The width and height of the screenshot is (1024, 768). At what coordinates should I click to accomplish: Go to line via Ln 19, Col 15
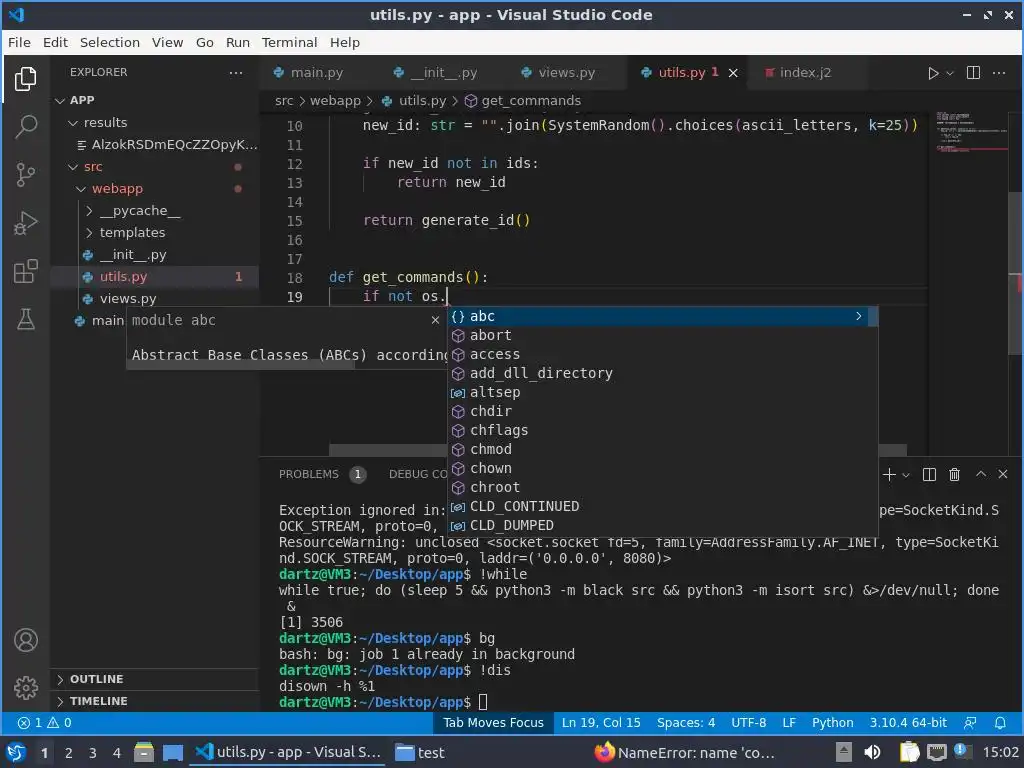click(601, 723)
